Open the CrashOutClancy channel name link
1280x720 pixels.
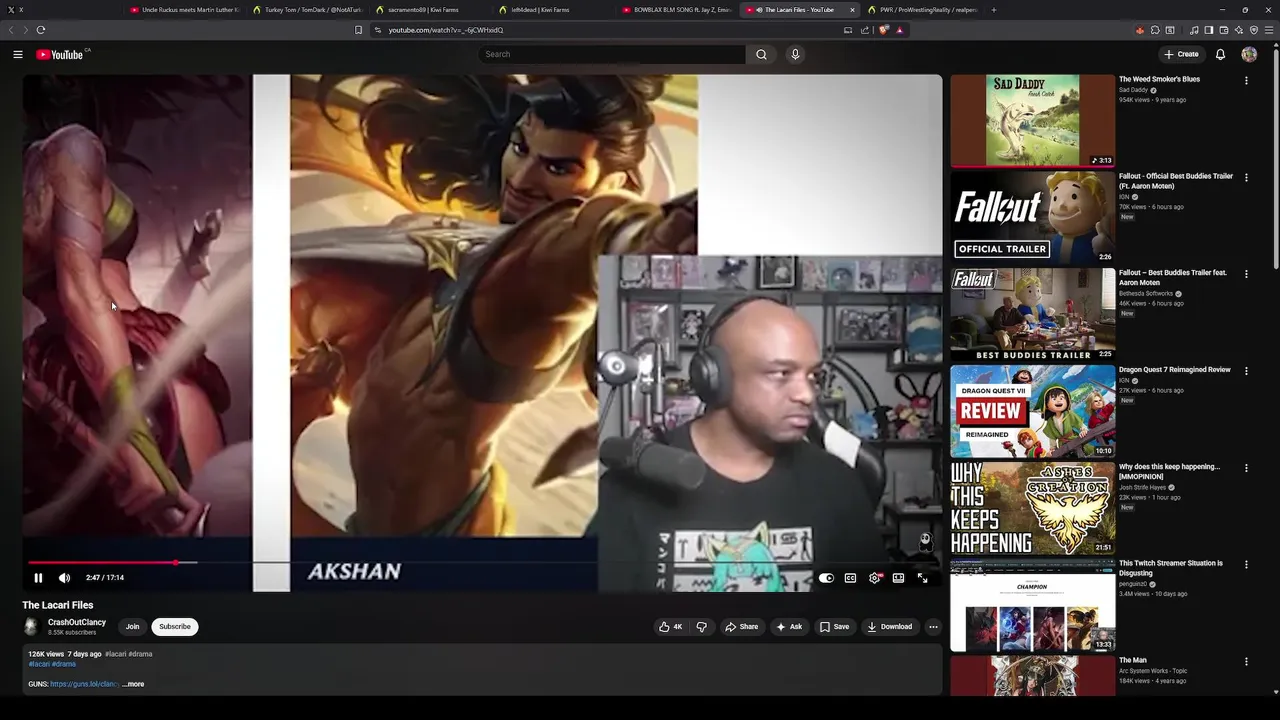click(x=77, y=622)
